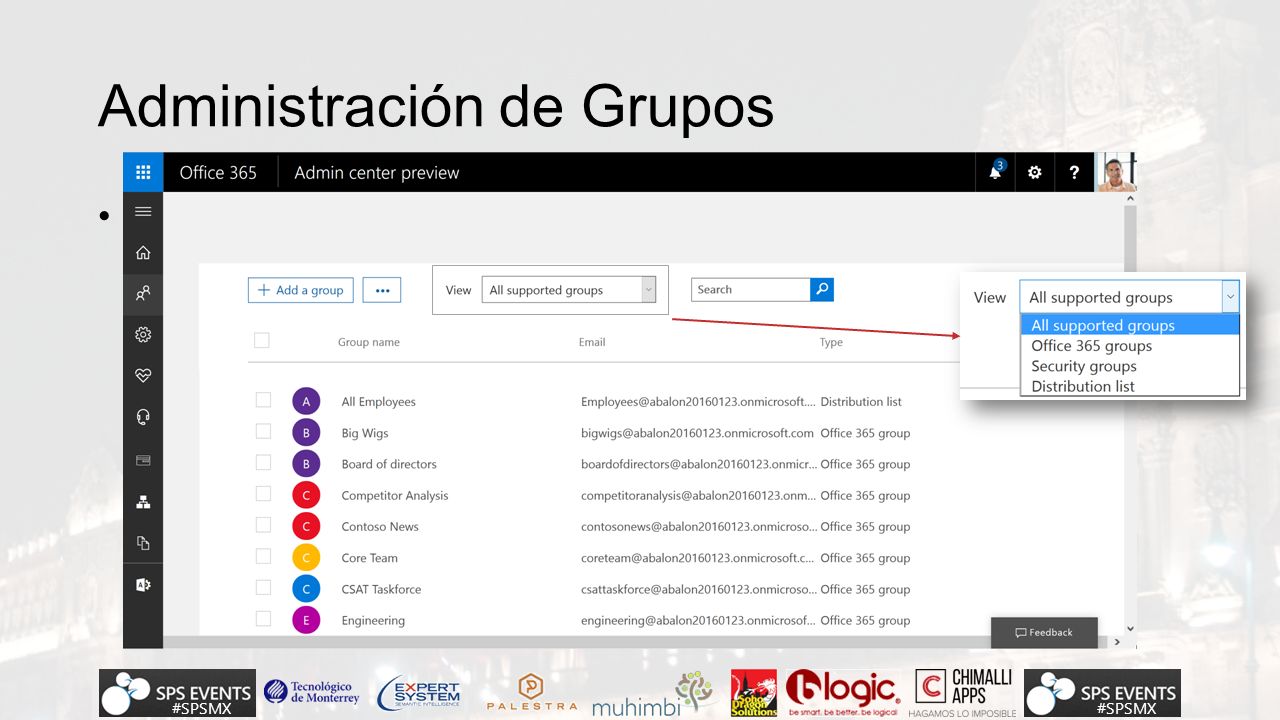Click the All Employees avatar circle
Image resolution: width=1280 pixels, height=720 pixels.
306,402
